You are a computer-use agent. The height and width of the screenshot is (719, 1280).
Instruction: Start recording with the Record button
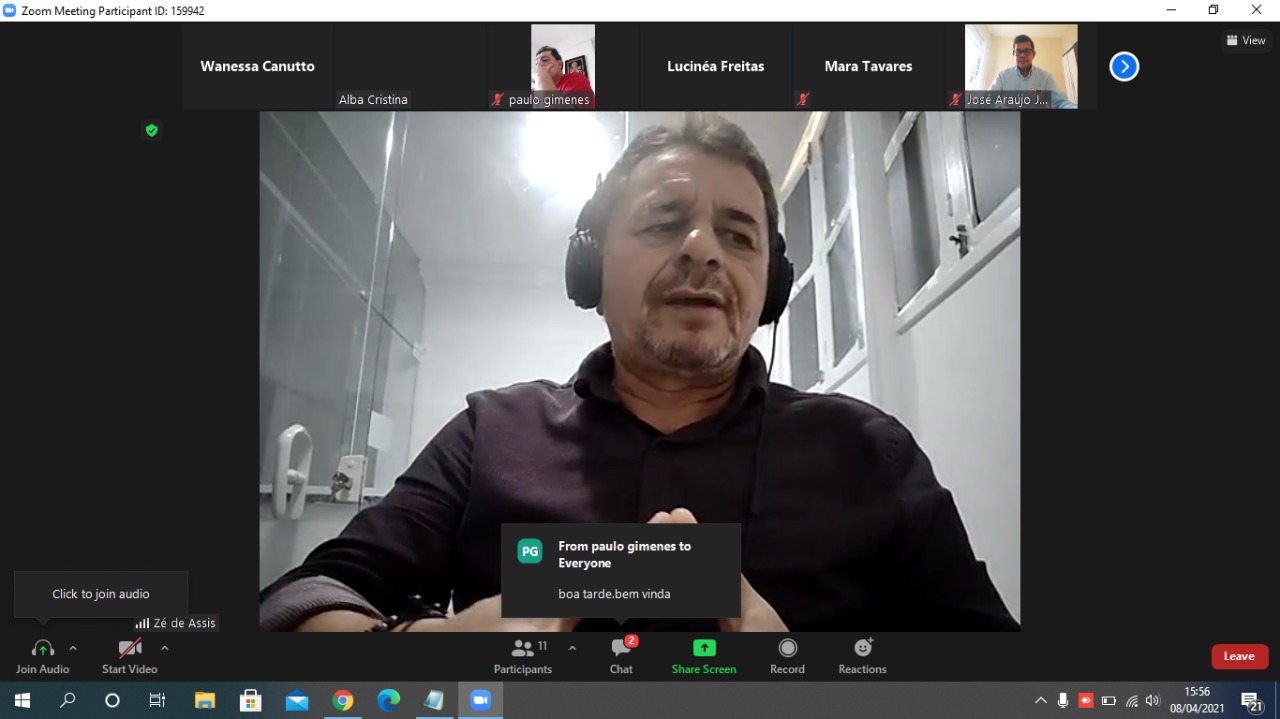click(x=787, y=656)
